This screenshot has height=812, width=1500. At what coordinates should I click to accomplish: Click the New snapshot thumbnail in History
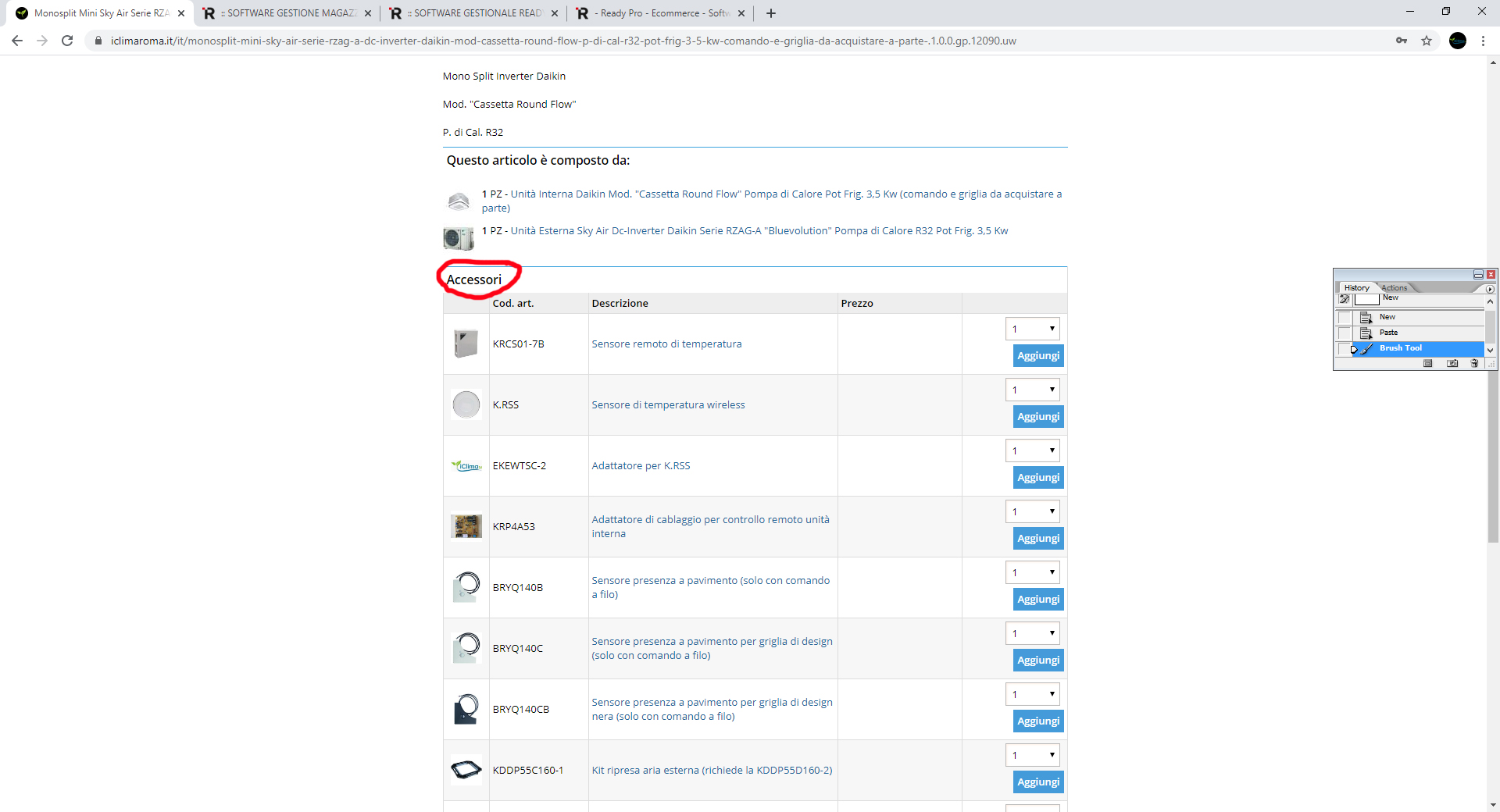[1366, 300]
